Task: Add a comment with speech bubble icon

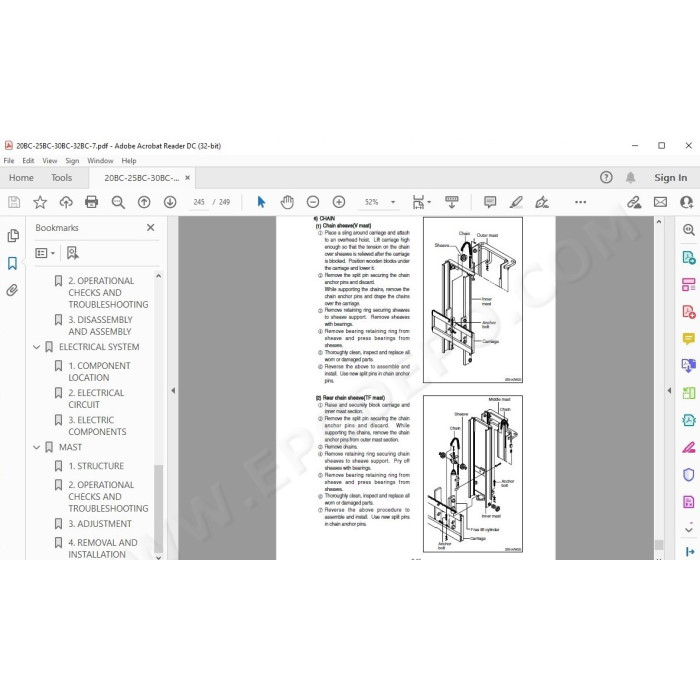Action: (x=490, y=202)
